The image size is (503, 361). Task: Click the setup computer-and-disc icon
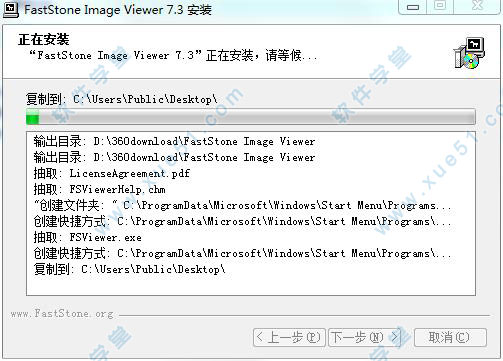tap(470, 53)
